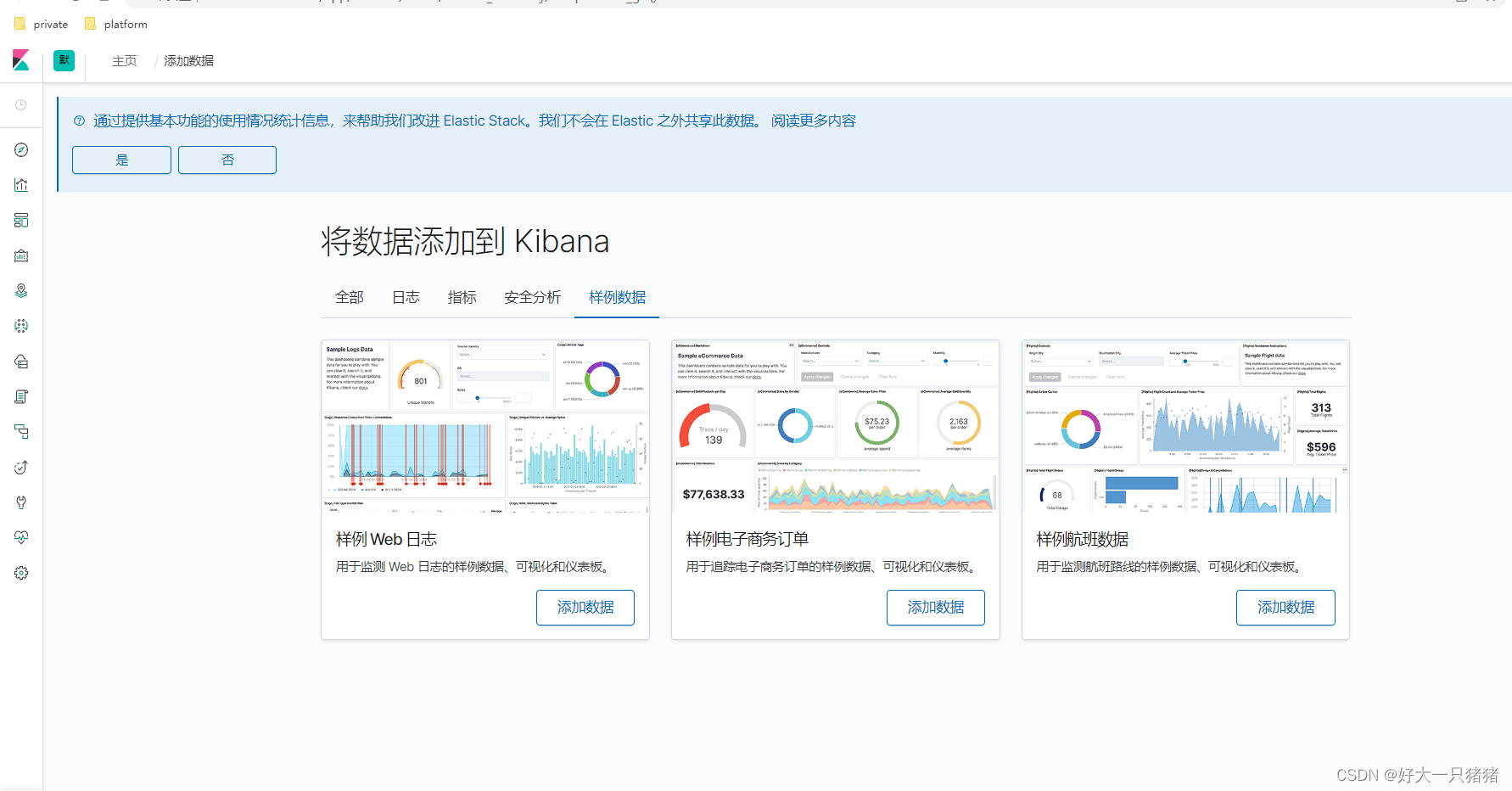
Task: Open the platform bookmarks folder
Action: (x=116, y=25)
